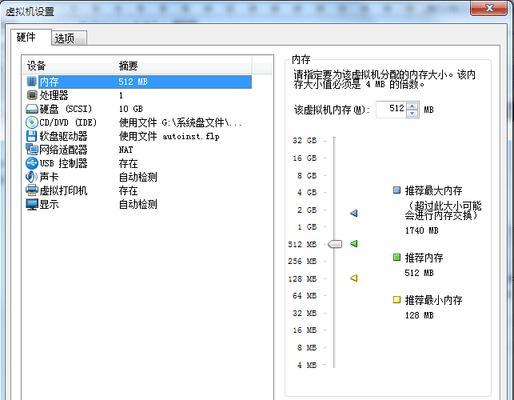Click the slider track at 2 GB
514x400 pixels.
(334, 210)
